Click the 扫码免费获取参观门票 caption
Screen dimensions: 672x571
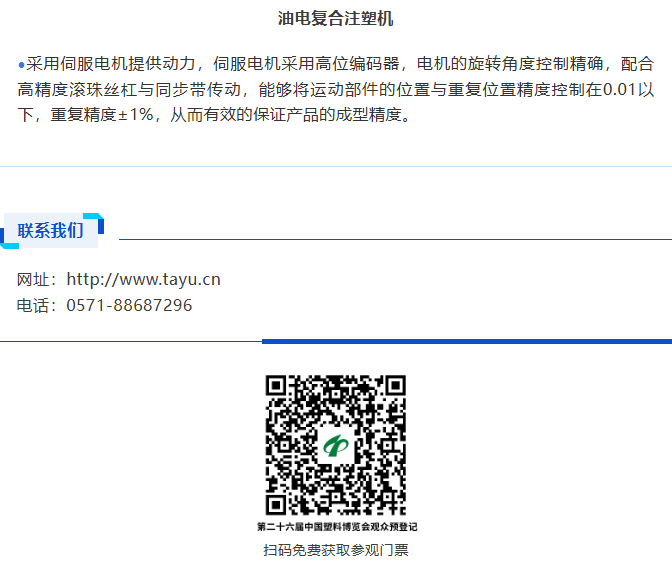(336, 550)
